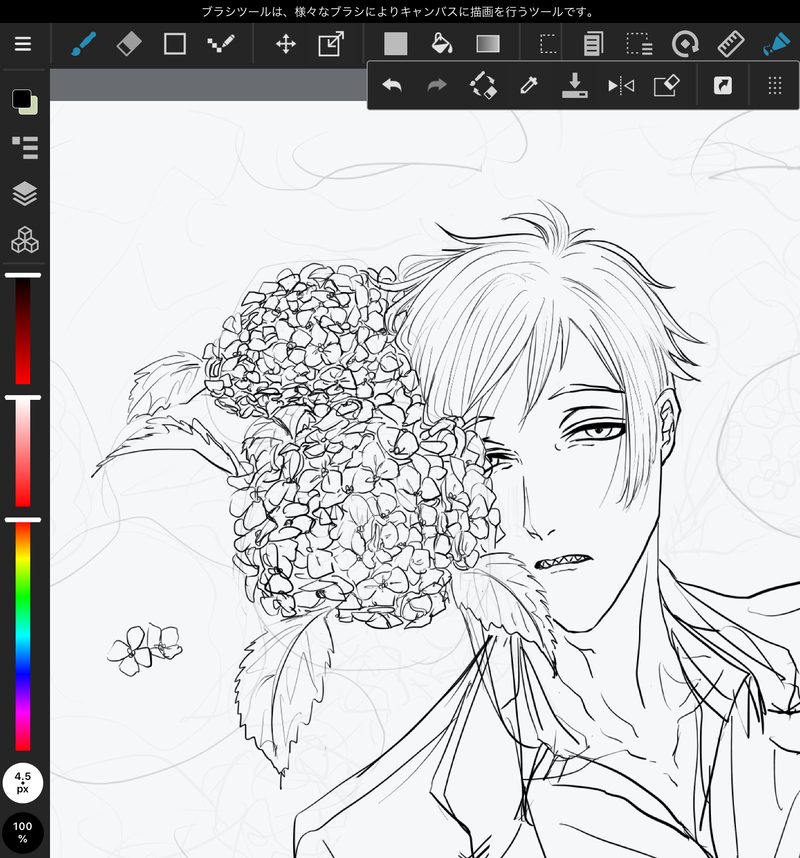Select the Bucket fill tool
The height and width of the screenshot is (858, 800).
(x=442, y=44)
